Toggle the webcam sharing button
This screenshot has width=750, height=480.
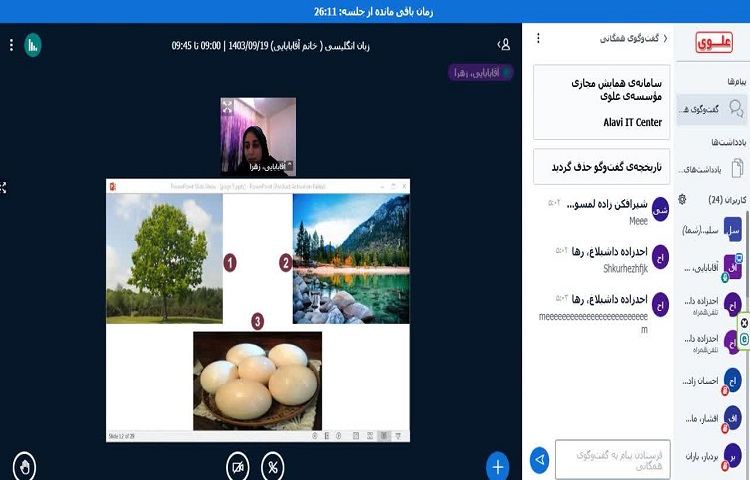coord(238,467)
